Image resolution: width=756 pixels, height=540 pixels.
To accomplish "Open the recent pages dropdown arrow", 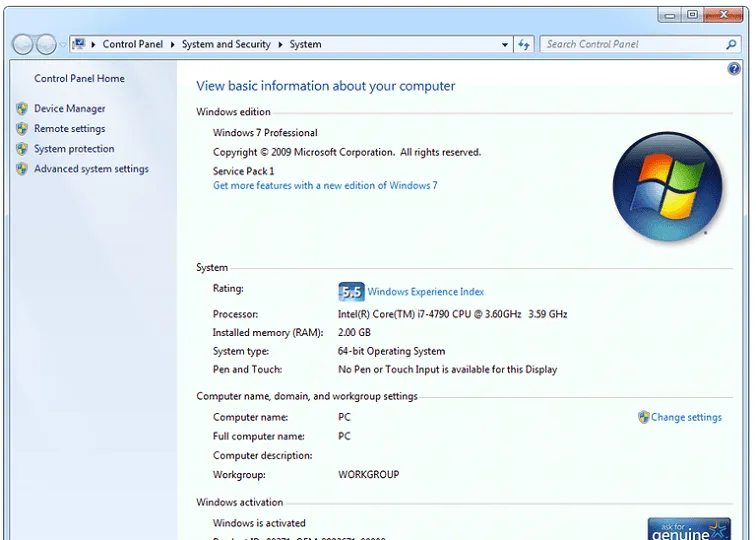I will coord(63,45).
